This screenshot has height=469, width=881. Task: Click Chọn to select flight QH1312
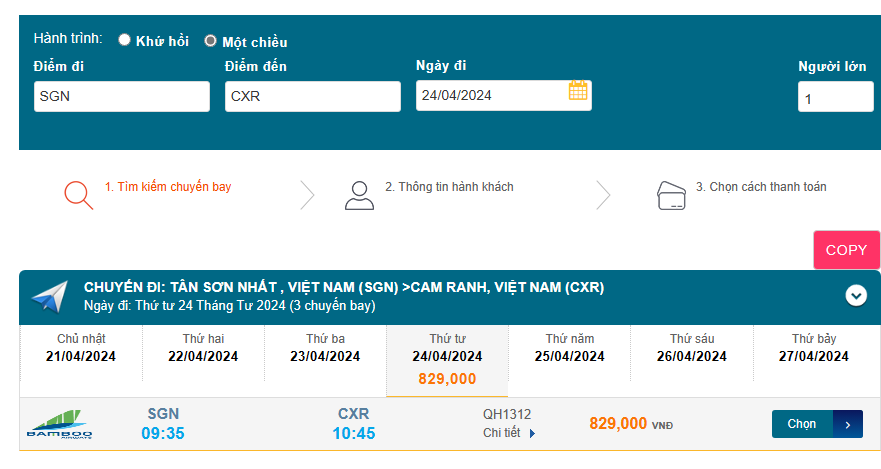point(802,424)
